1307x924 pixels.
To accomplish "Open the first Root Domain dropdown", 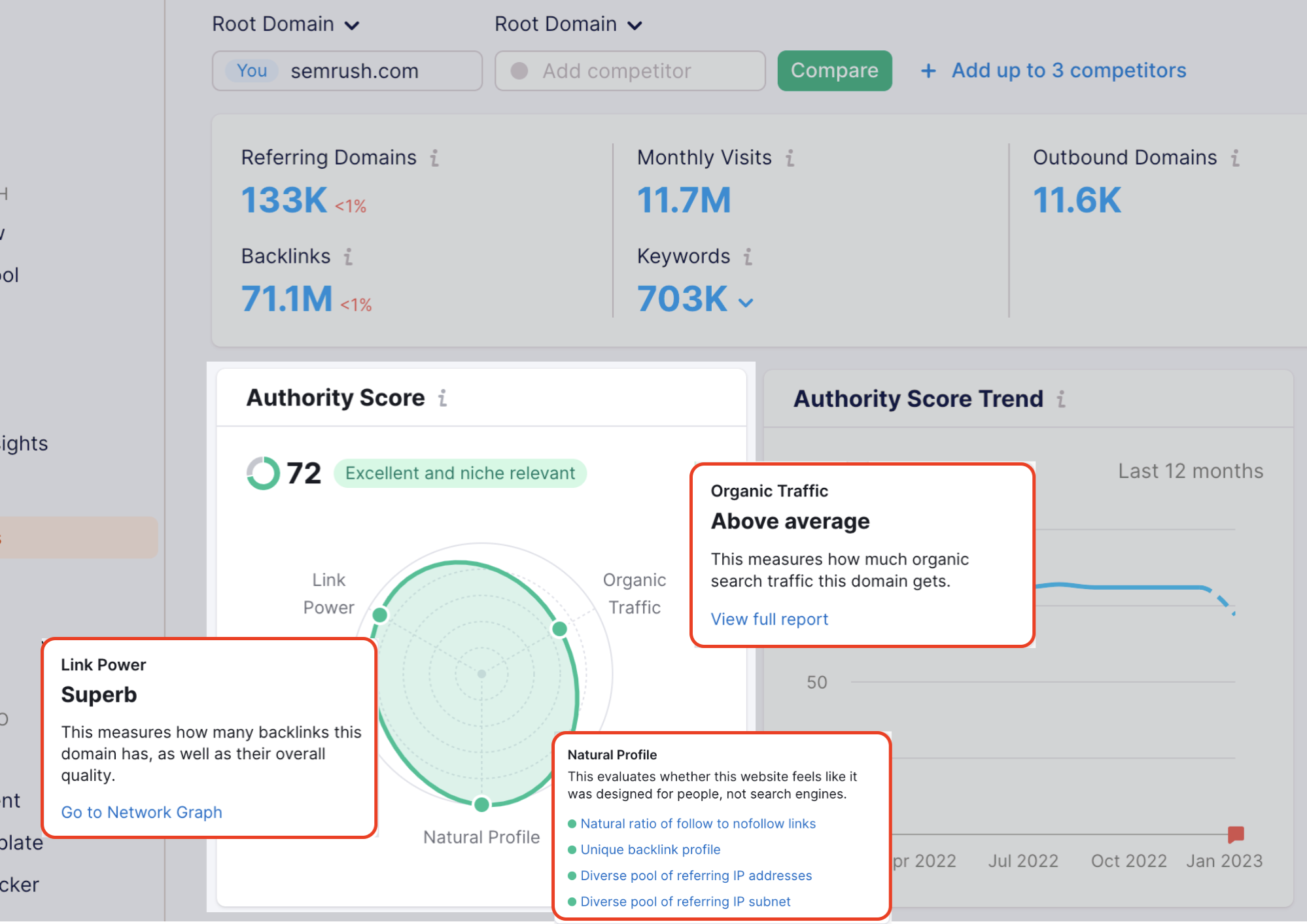I will pyautogui.click(x=286, y=24).
